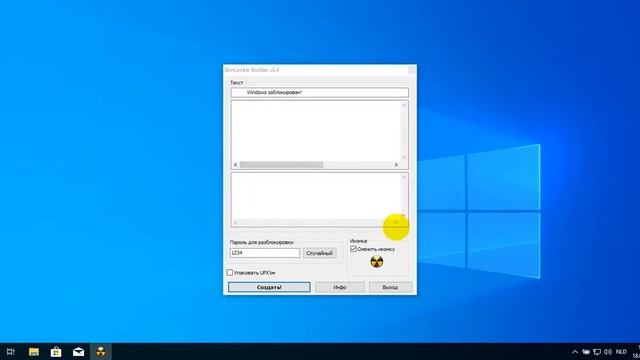Focus the unlock password field with 1234
This screenshot has height=360, width=640.
pos(264,253)
